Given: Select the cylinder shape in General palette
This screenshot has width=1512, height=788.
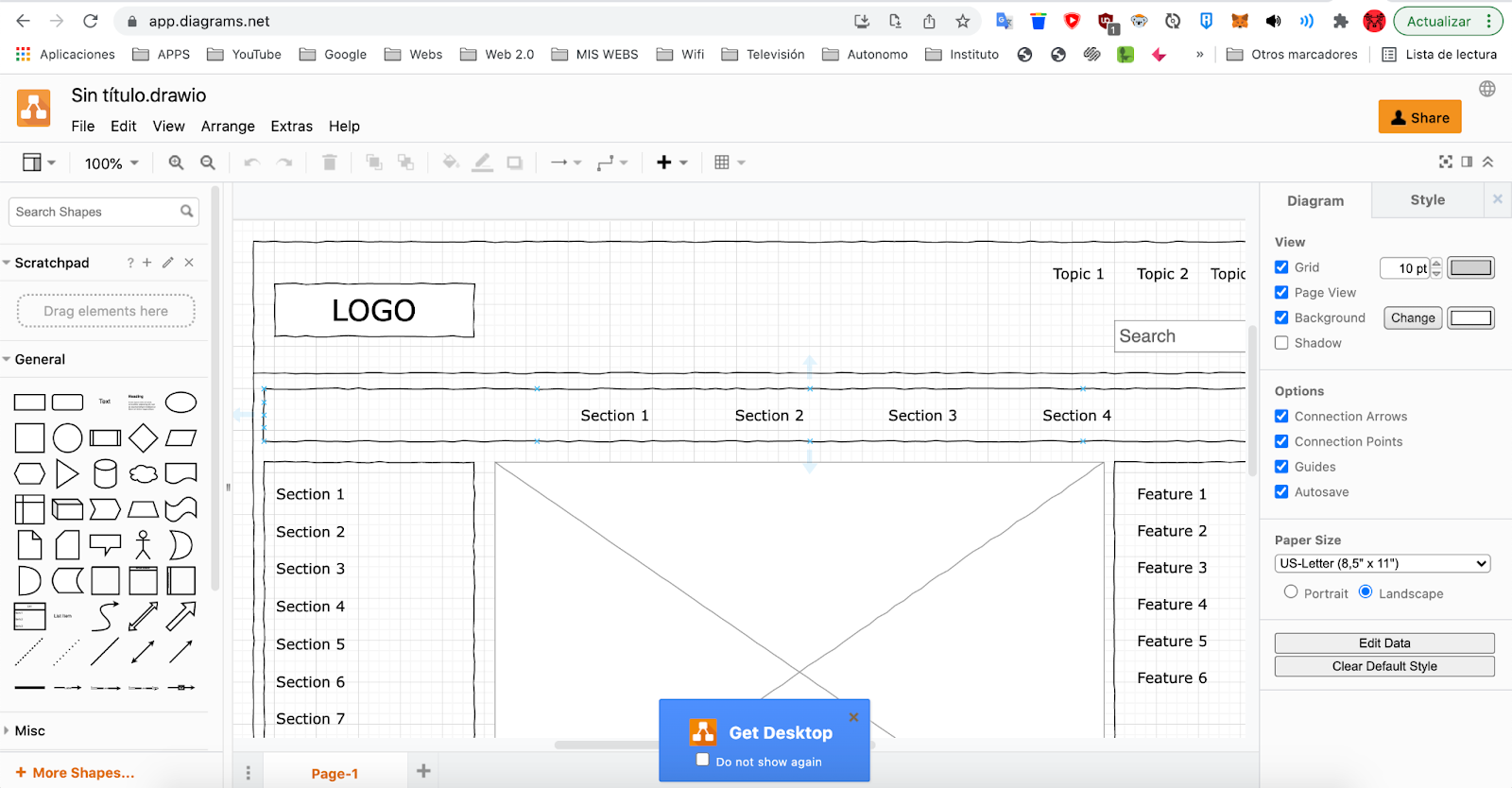Looking at the screenshot, I should 105,474.
